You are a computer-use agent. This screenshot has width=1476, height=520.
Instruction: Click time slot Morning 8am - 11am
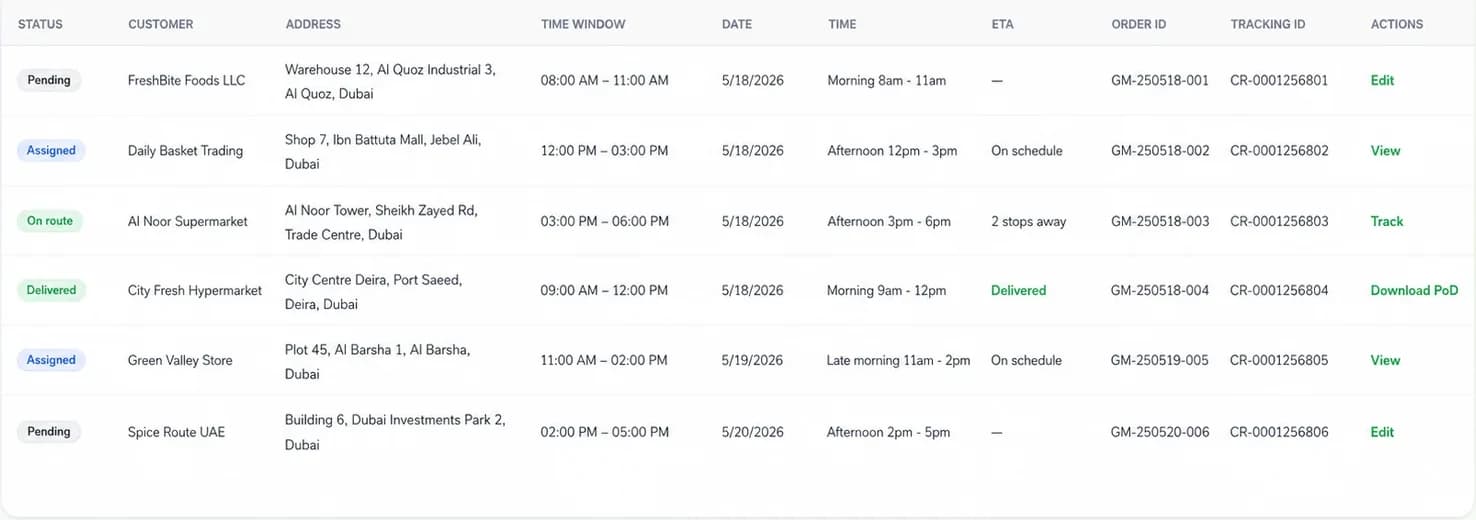pos(886,80)
